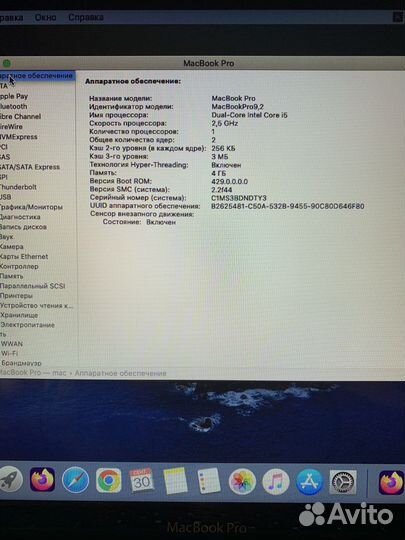The width and height of the screenshot is (405, 540).
Task: Open Launchpad from the Dock
Action: point(10,480)
